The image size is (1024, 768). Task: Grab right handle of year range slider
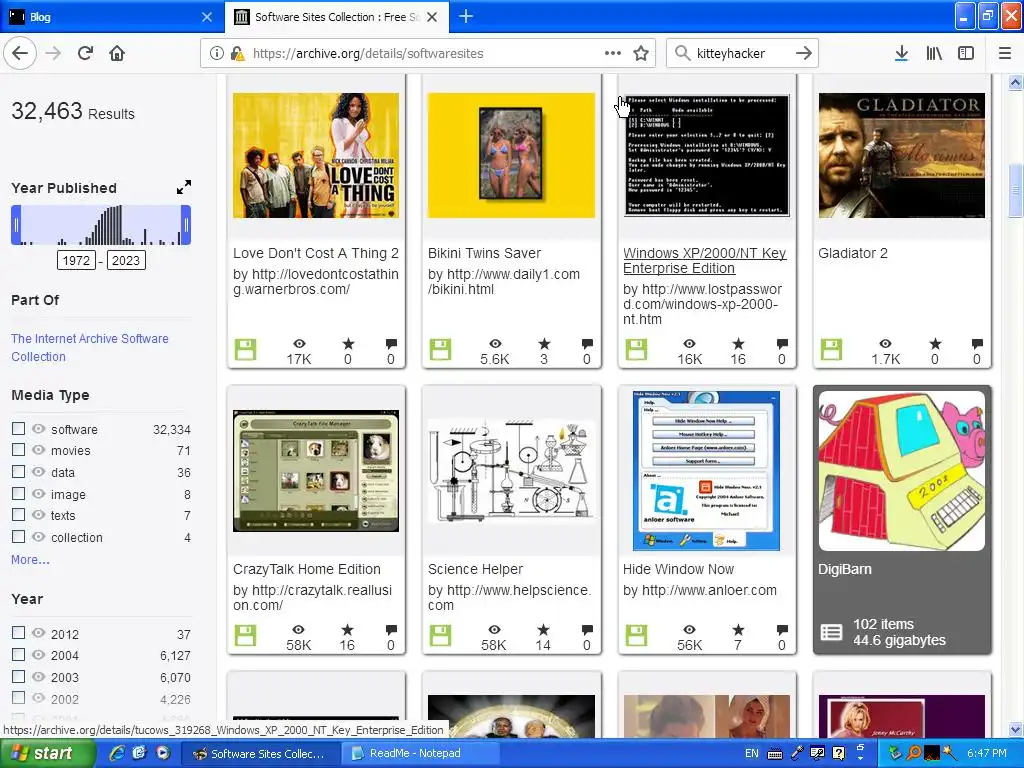[x=186, y=225]
